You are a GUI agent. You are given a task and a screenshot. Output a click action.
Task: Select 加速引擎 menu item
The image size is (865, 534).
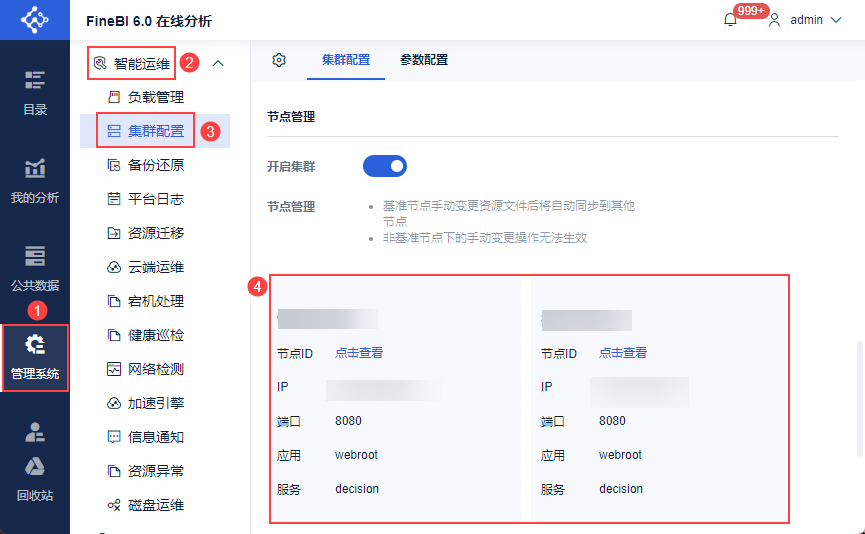click(x=155, y=403)
